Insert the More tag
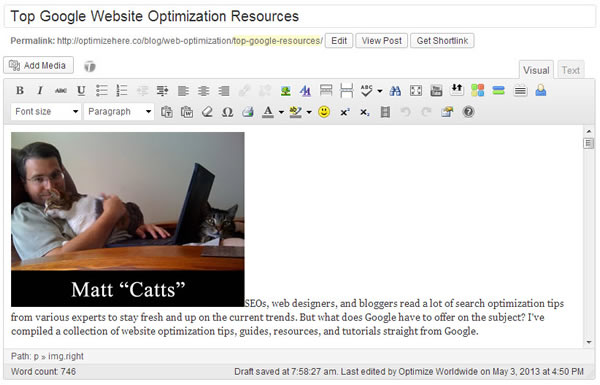600x385 pixels. tap(326, 91)
